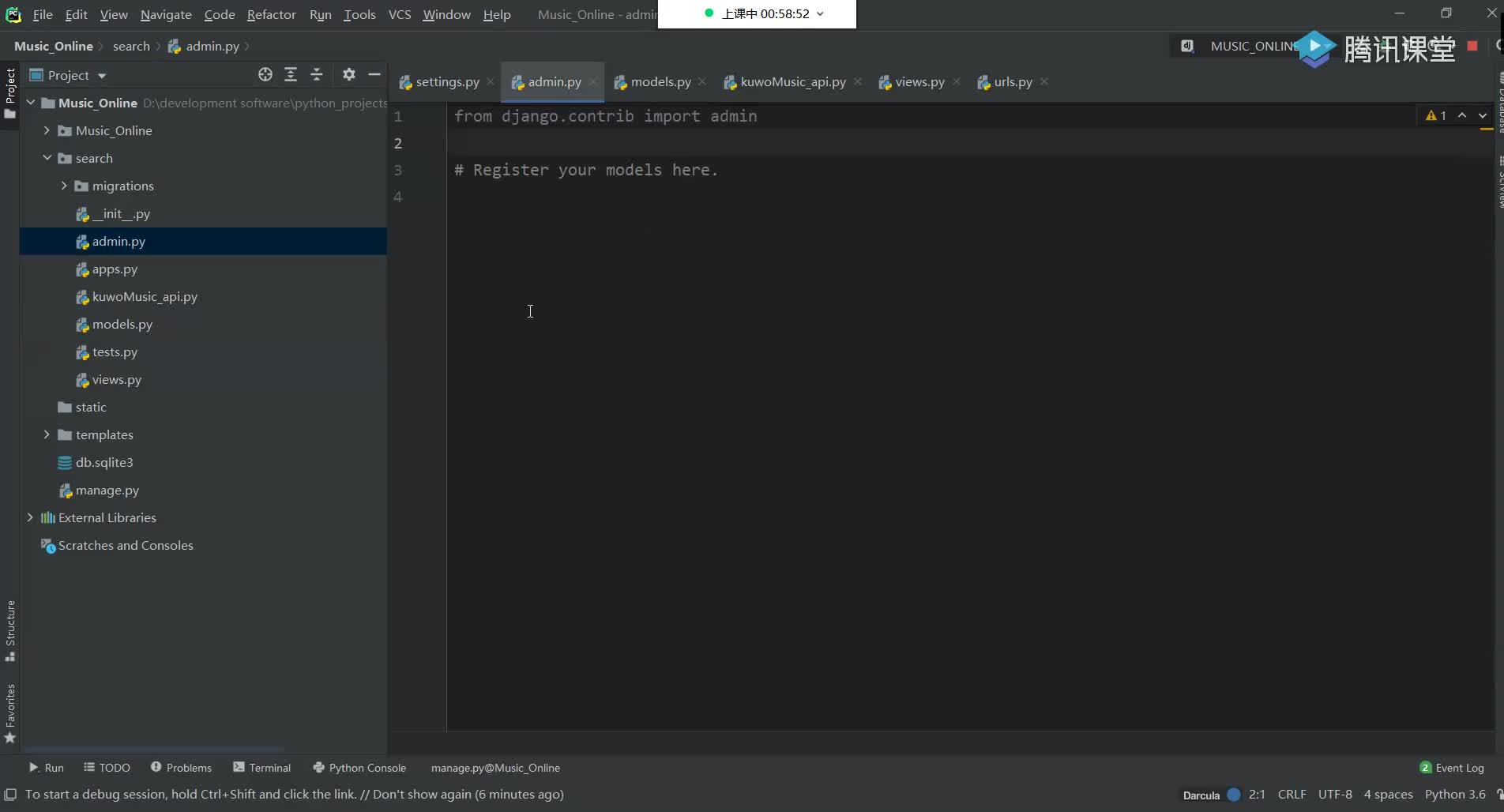Click the search breadcrumb in navigation bar
The image size is (1504, 812).
[x=131, y=46]
